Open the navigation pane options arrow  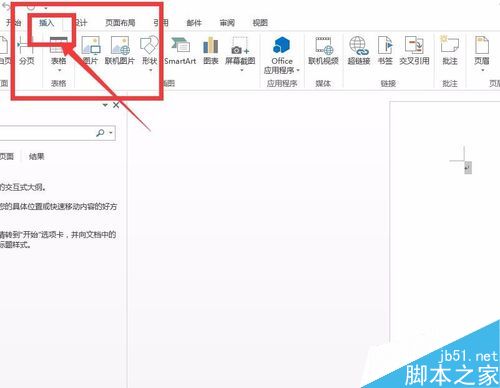105,105
